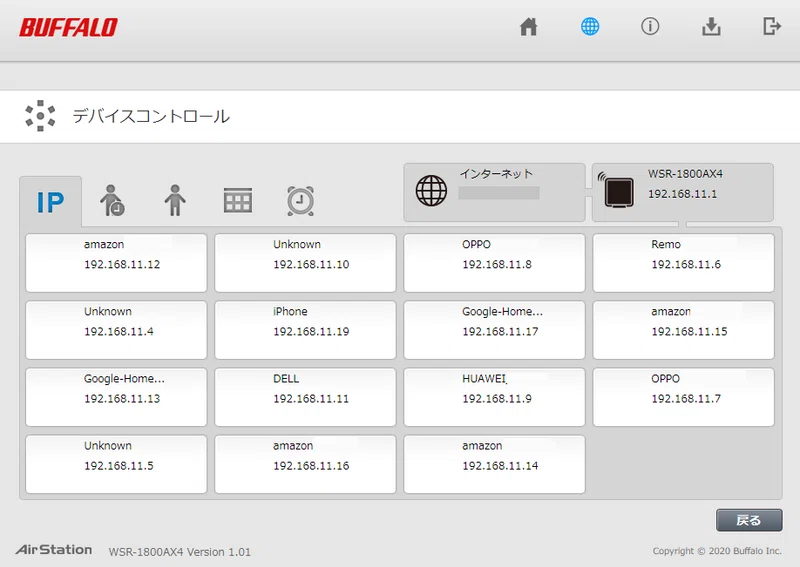
Task: Open the internet globe icon in header
Action: pos(590,27)
